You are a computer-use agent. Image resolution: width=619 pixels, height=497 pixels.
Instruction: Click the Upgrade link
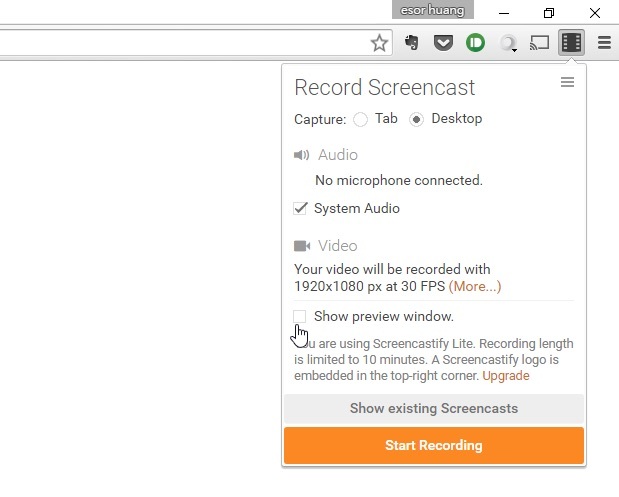point(505,376)
